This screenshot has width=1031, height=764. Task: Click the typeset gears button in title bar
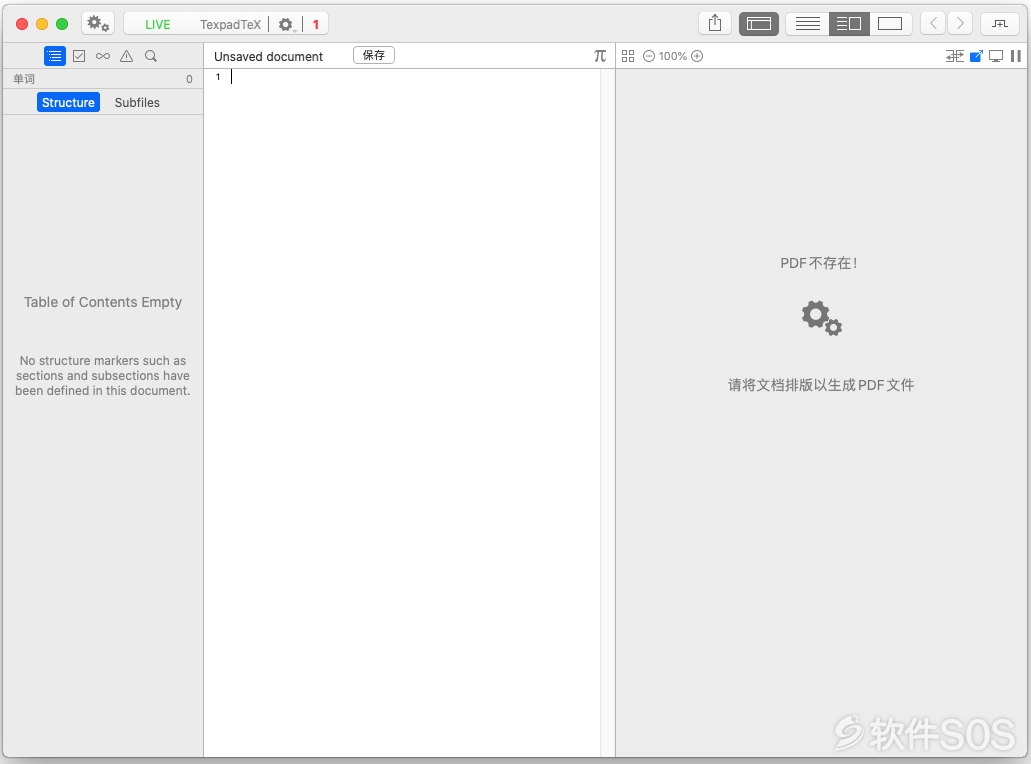tap(98, 24)
